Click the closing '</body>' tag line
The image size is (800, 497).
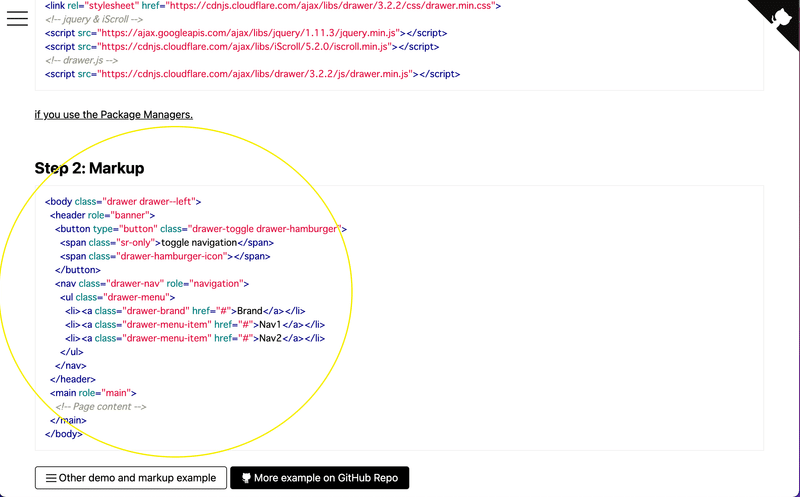pyautogui.click(x=64, y=434)
